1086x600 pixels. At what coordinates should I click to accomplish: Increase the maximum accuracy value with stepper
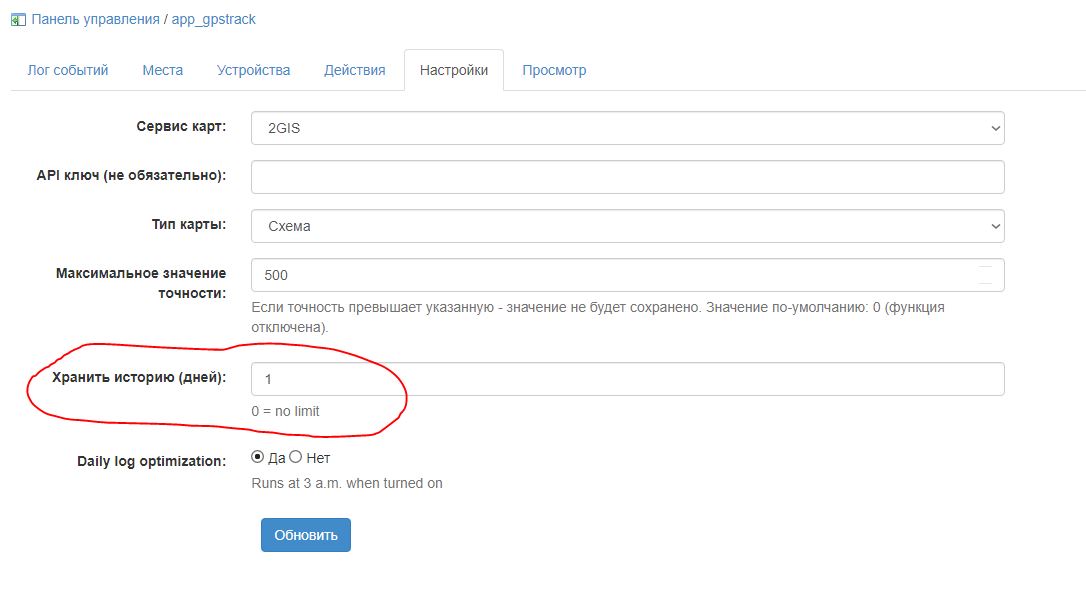coord(986,268)
